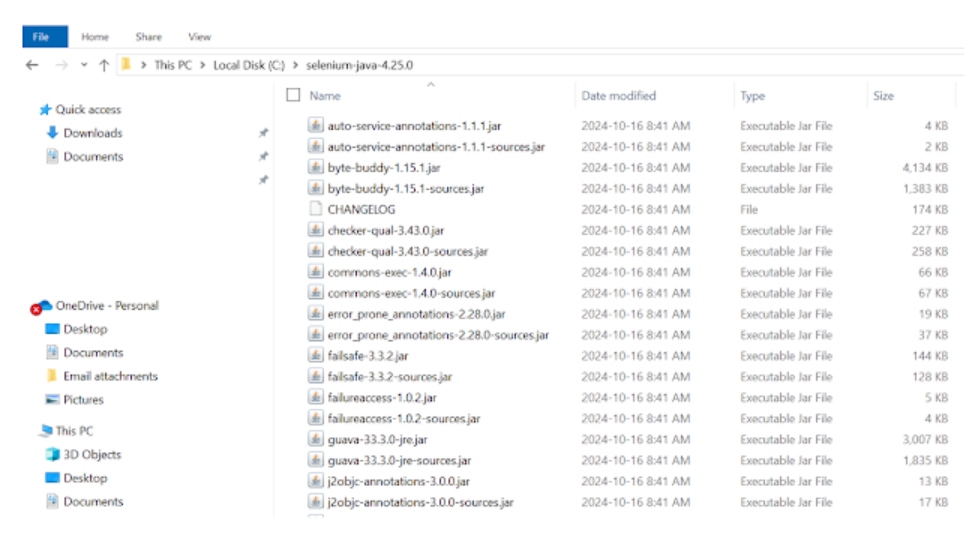Navigate to Local Disk (C:) breadcrumb
Image resolution: width=974 pixels, height=541 pixels.
click(248, 65)
